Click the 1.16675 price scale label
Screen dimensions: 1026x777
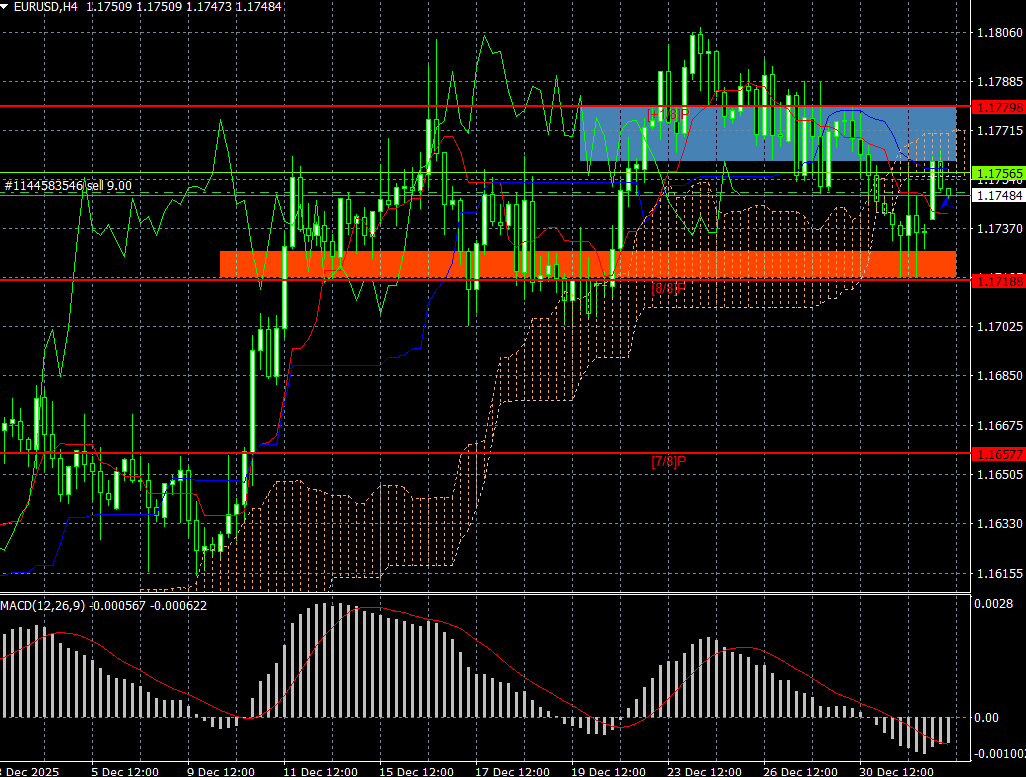point(999,426)
